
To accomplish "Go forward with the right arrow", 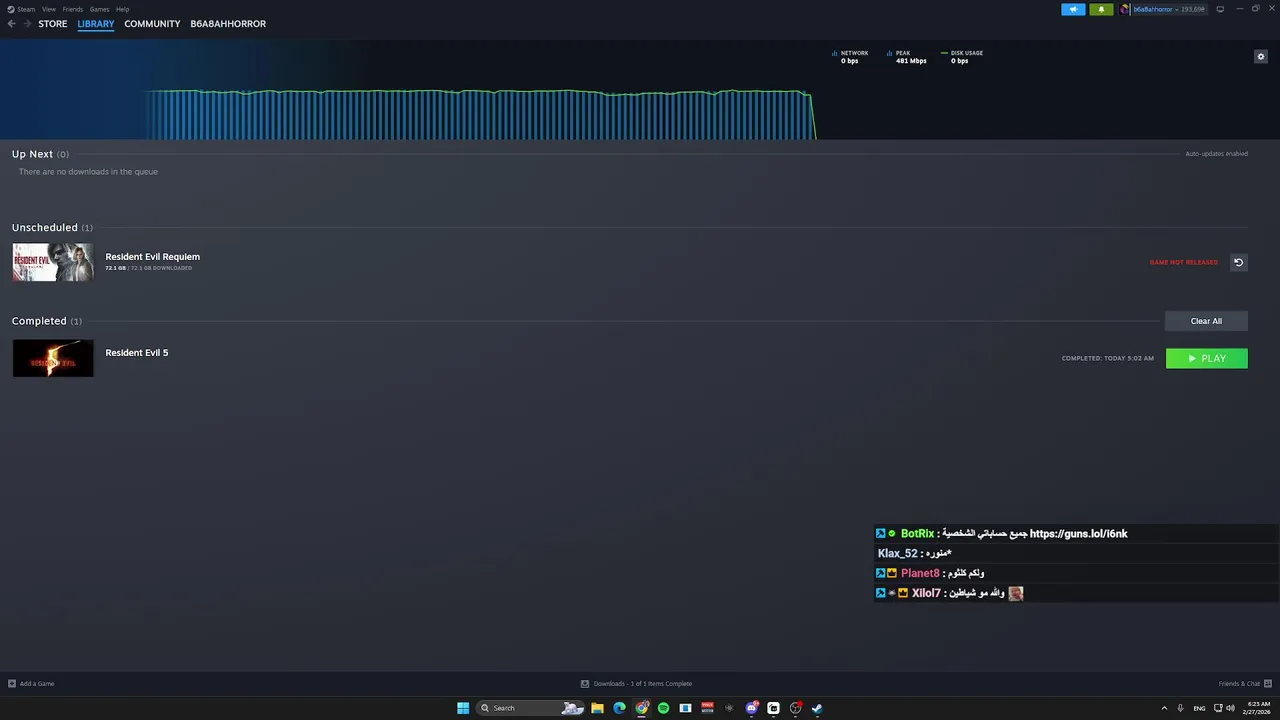I will (28, 24).
